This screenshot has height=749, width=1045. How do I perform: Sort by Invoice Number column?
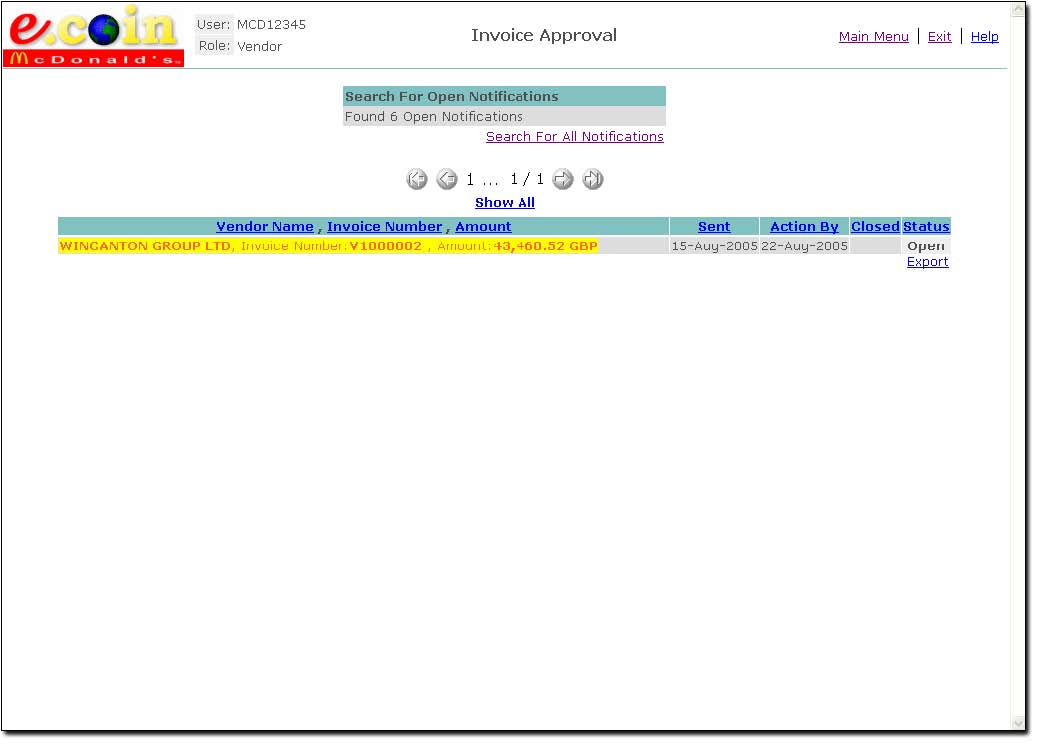coord(384,227)
